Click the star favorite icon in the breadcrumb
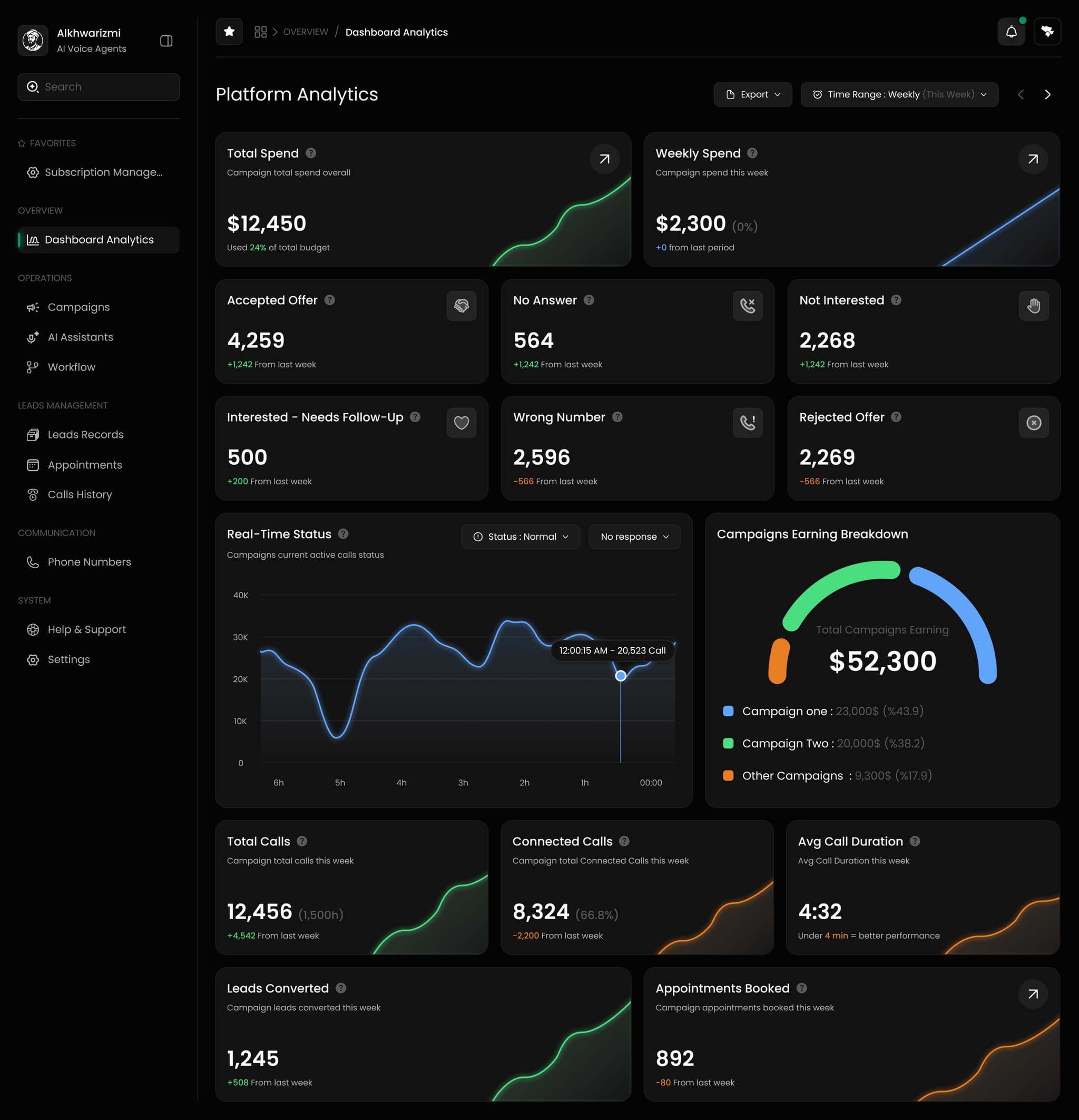The height and width of the screenshot is (1120, 1079). click(229, 32)
